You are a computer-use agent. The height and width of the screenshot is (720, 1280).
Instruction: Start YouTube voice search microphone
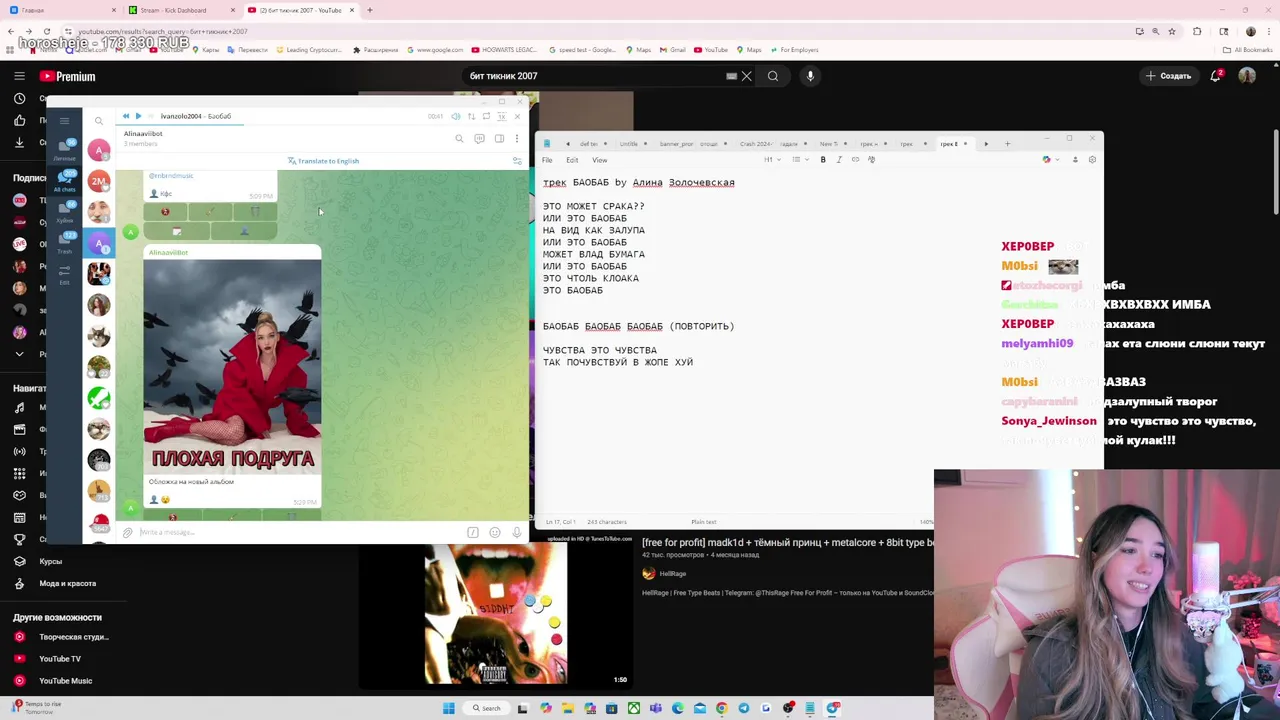810,76
